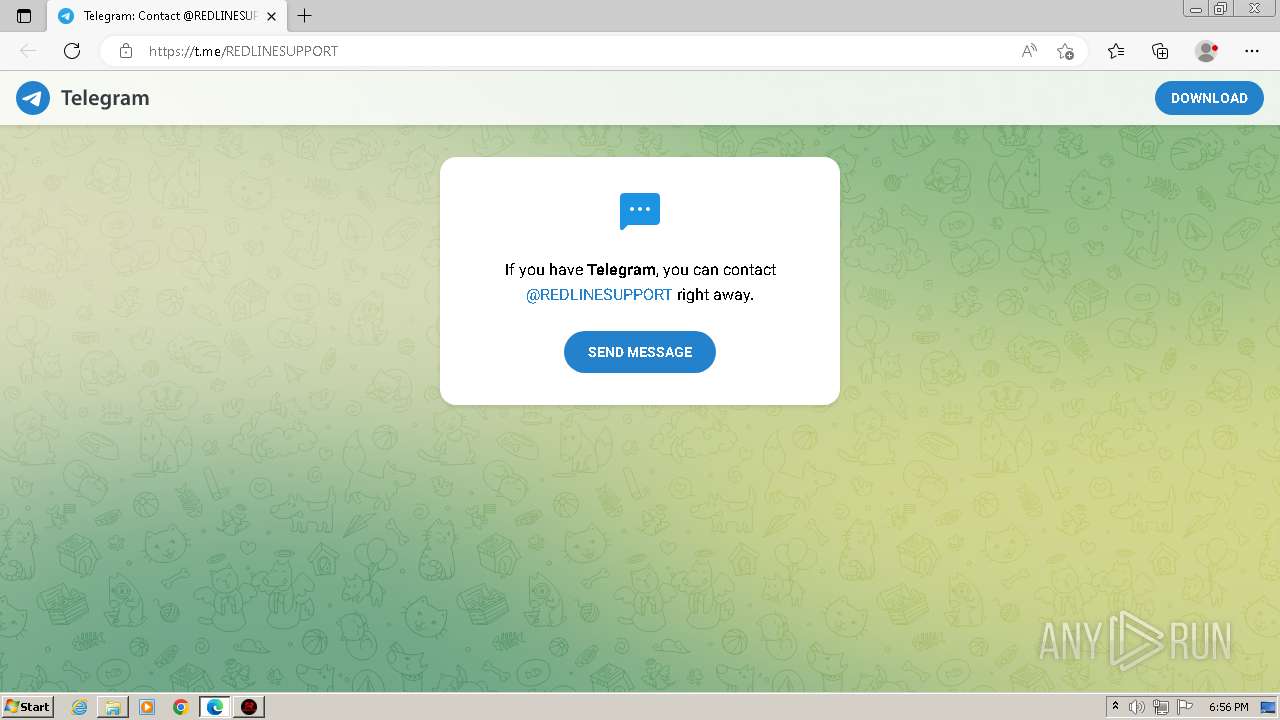View site information lock icon
The width and height of the screenshot is (1280, 720).
tap(126, 51)
